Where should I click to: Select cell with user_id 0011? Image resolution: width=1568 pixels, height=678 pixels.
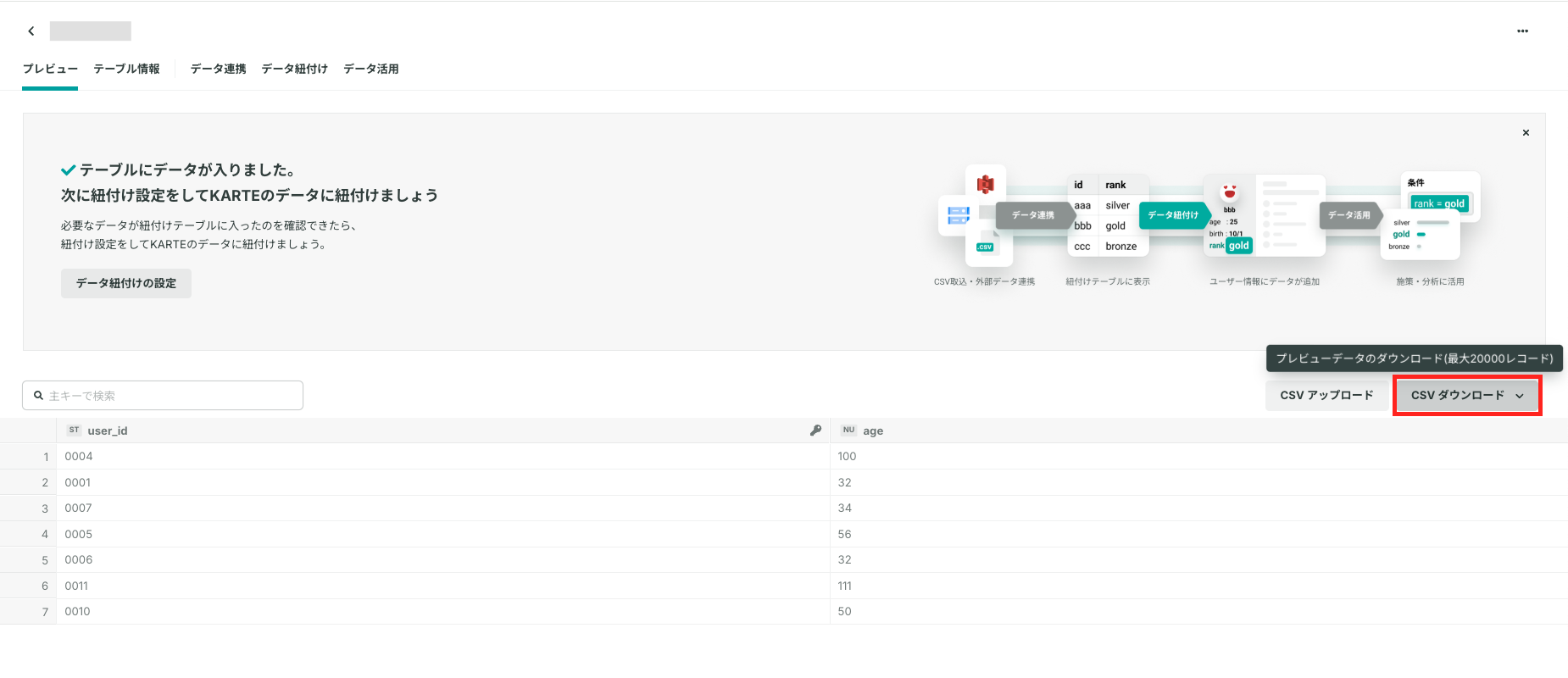443,586
